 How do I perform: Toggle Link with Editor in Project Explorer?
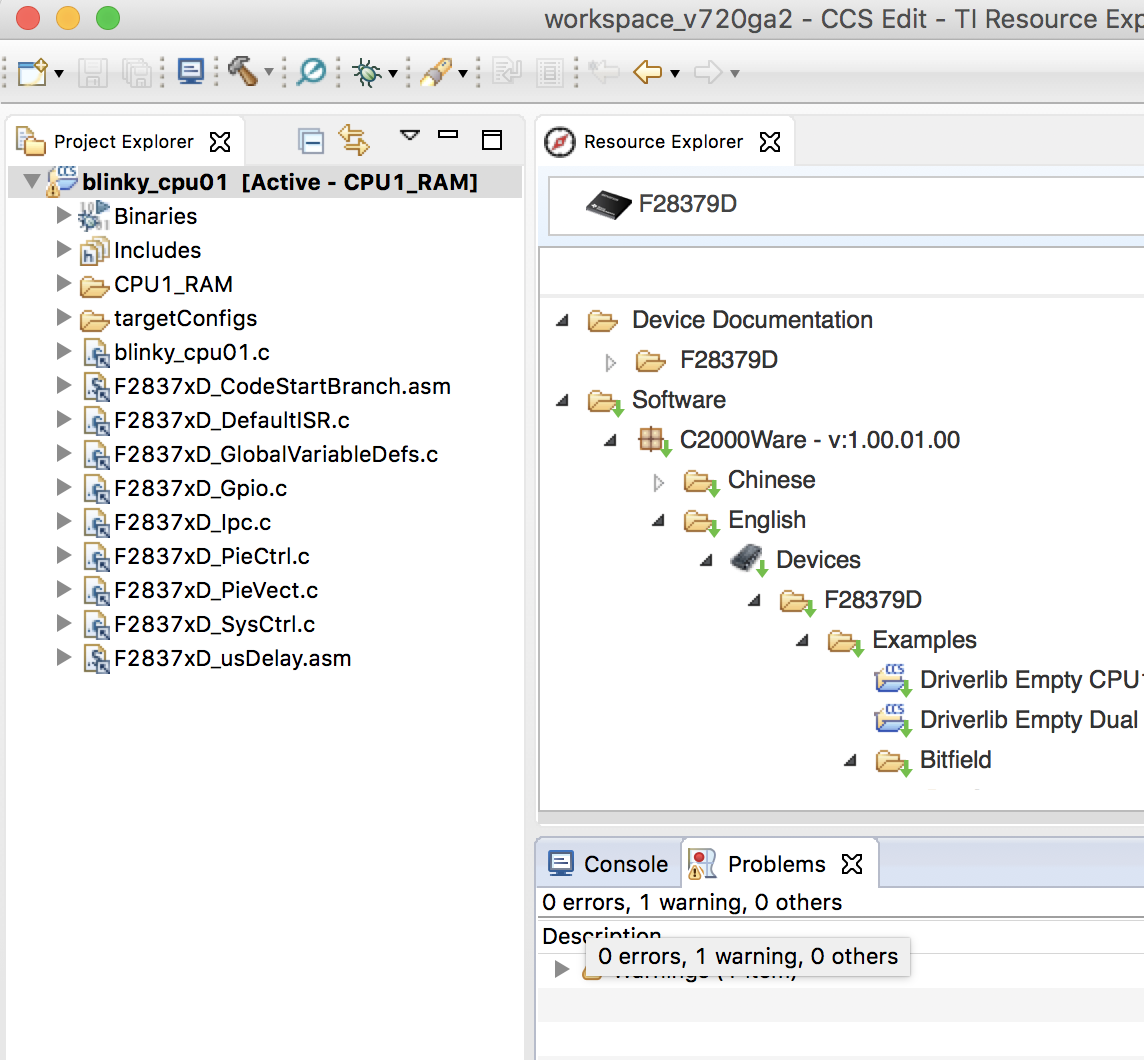[x=355, y=139]
